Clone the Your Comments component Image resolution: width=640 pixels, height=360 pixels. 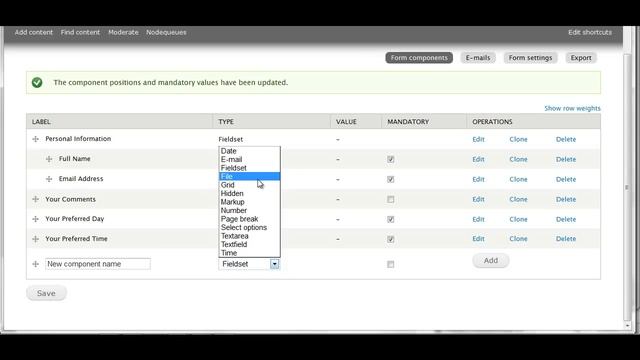click(518, 199)
